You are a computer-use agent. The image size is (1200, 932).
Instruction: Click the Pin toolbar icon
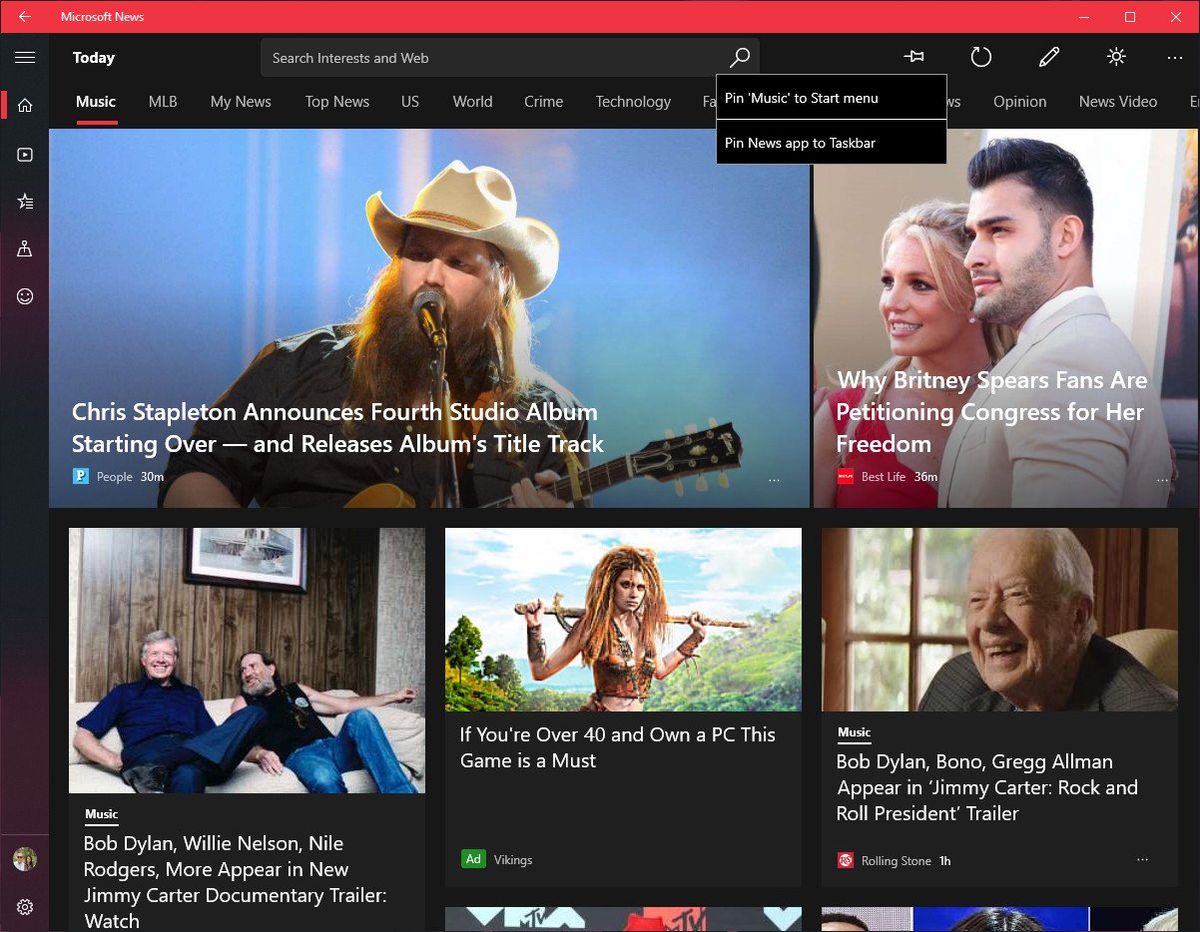point(913,57)
